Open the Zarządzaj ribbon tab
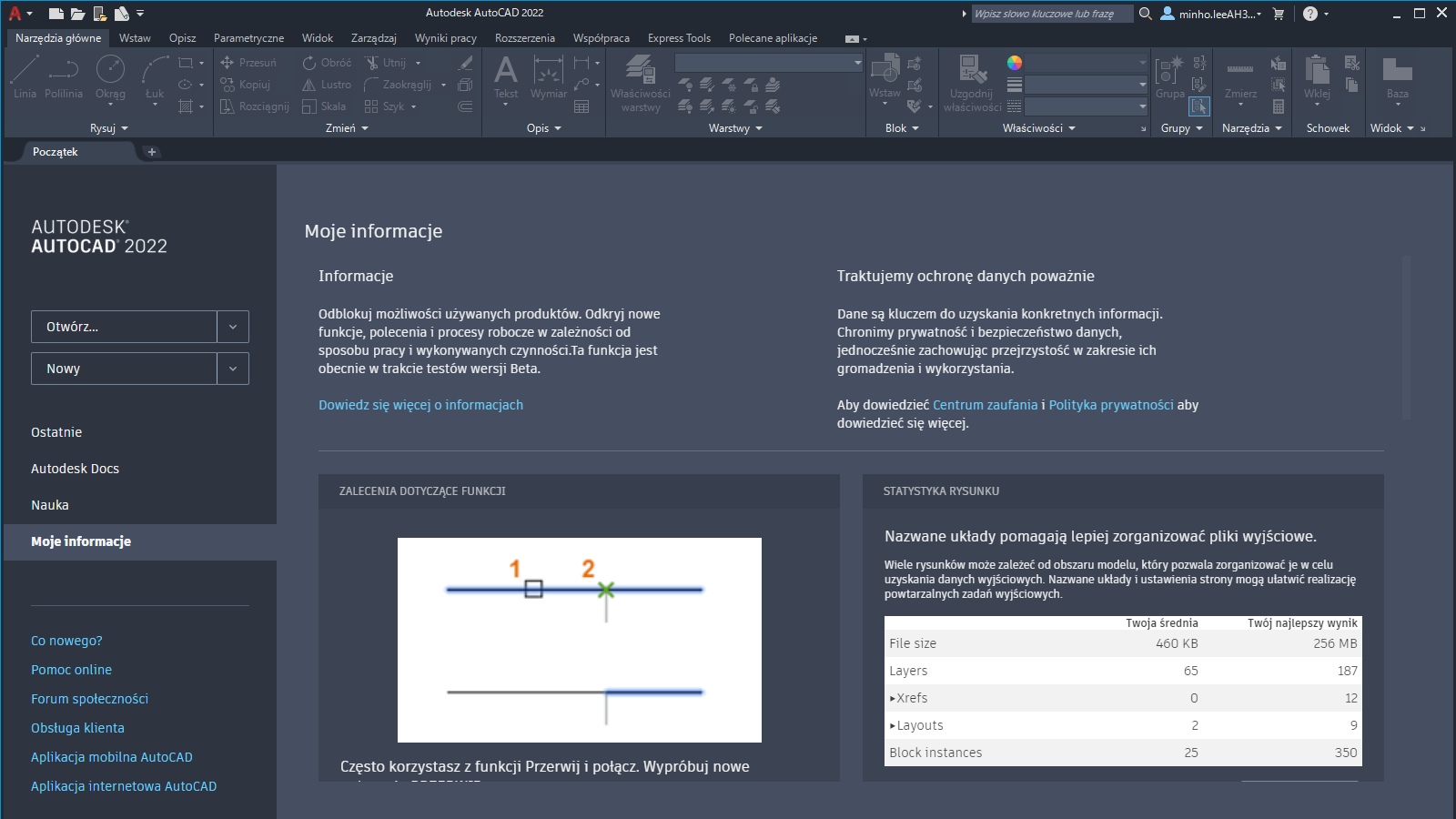Image resolution: width=1456 pixels, height=819 pixels. coord(374,38)
